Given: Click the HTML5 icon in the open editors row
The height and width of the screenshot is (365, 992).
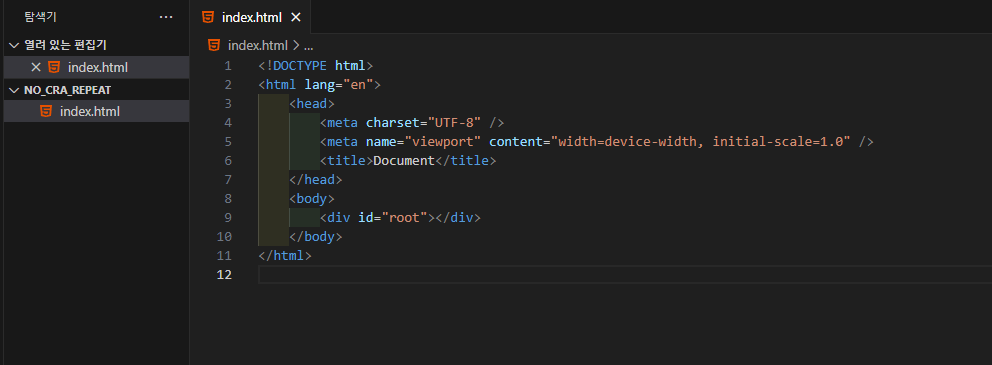Looking at the screenshot, I should tap(54, 67).
